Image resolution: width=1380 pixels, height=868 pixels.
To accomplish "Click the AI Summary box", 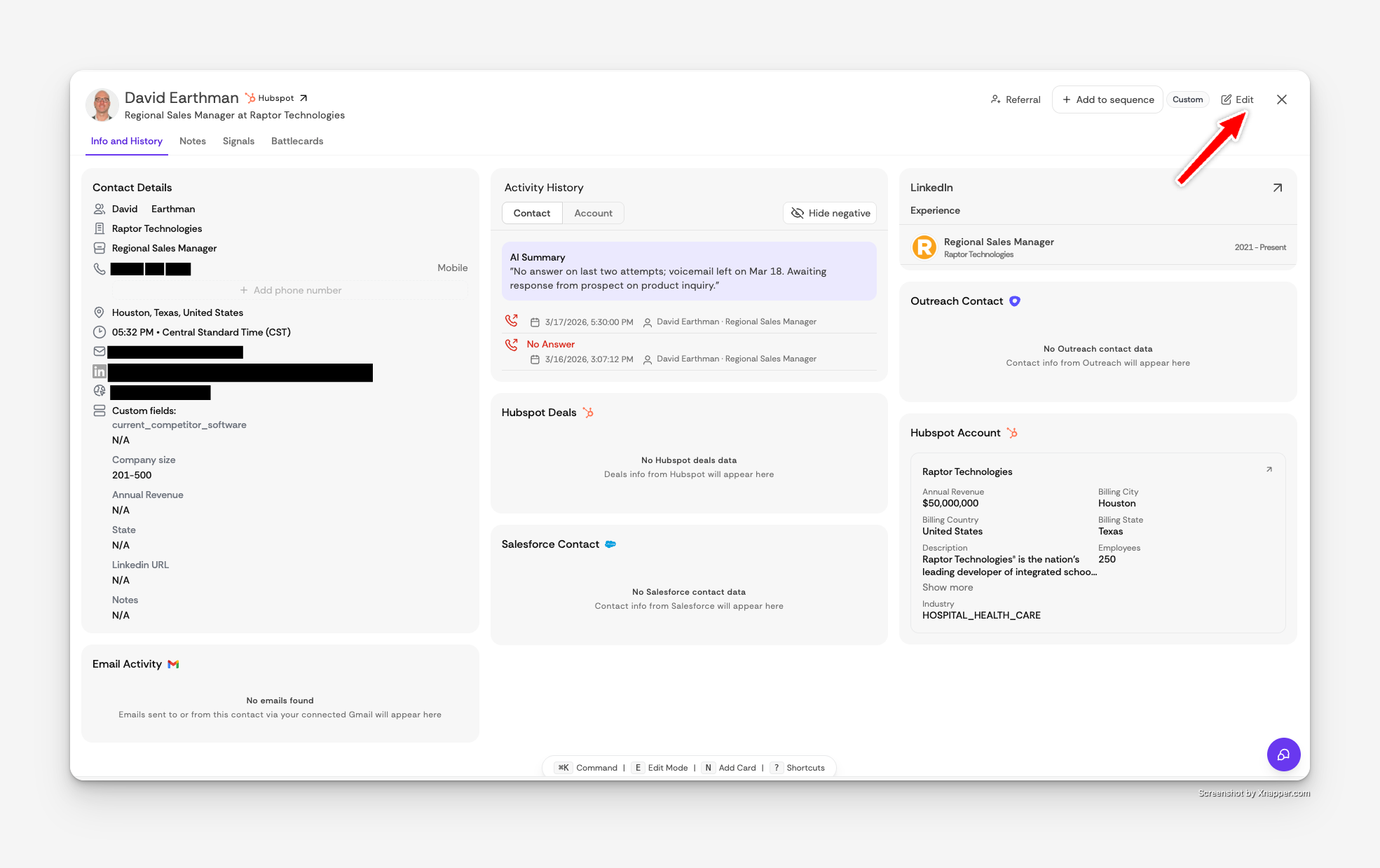I will coord(689,271).
